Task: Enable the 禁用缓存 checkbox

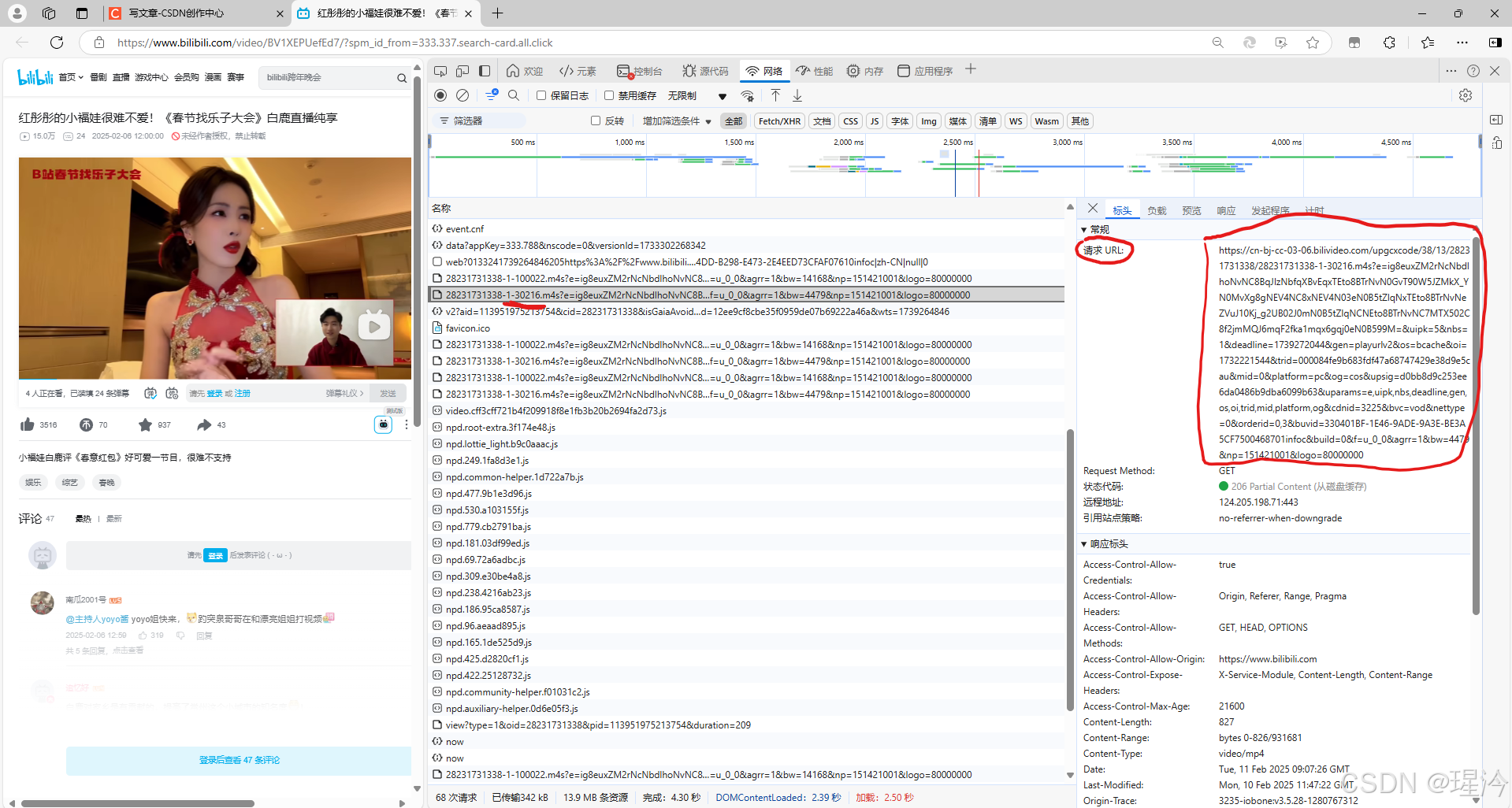Action: click(x=609, y=95)
